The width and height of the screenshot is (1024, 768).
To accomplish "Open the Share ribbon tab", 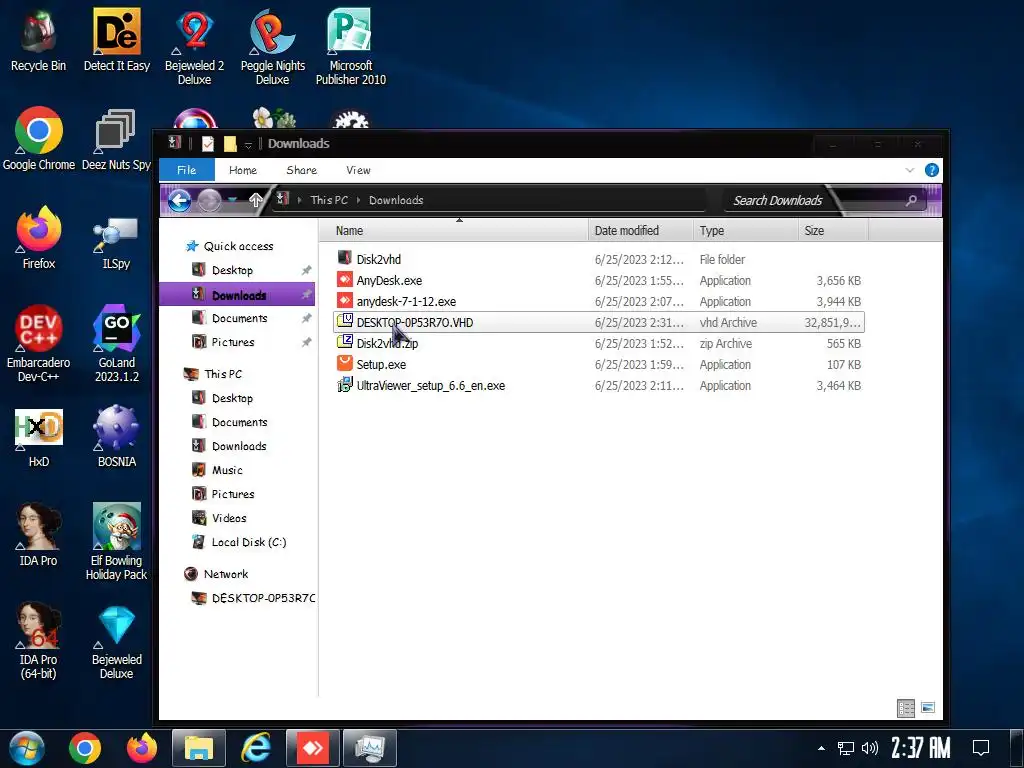I will (x=302, y=170).
